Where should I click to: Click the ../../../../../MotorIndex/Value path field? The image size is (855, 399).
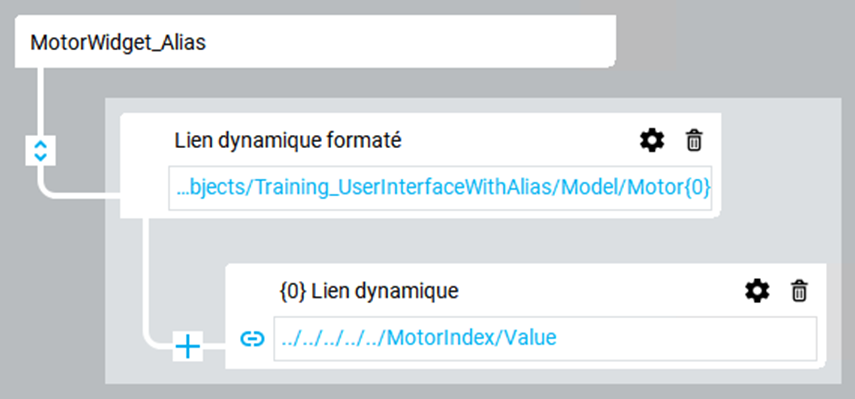(545, 338)
